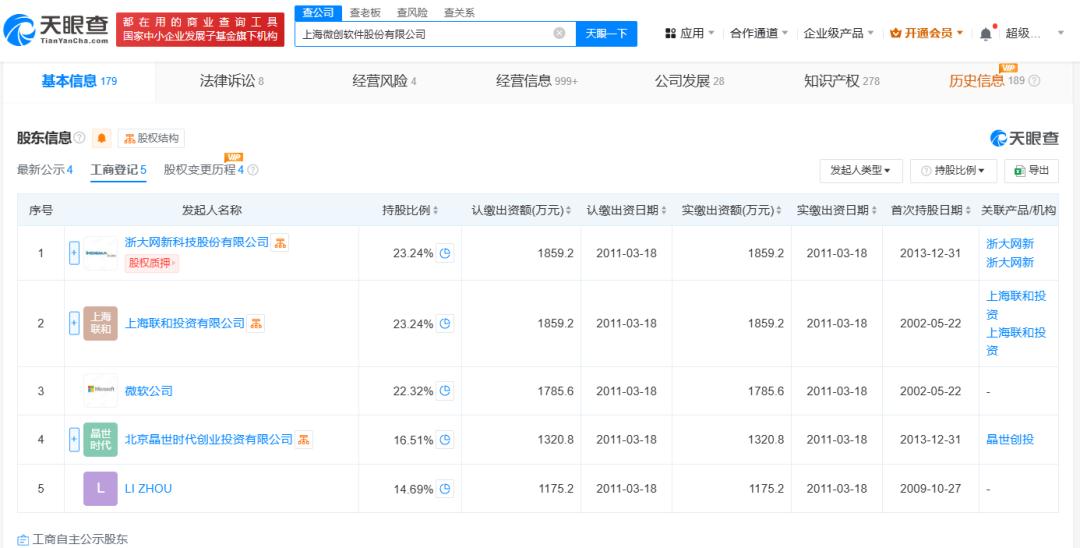Sort by 认缴出资额 column header

click(x=520, y=210)
